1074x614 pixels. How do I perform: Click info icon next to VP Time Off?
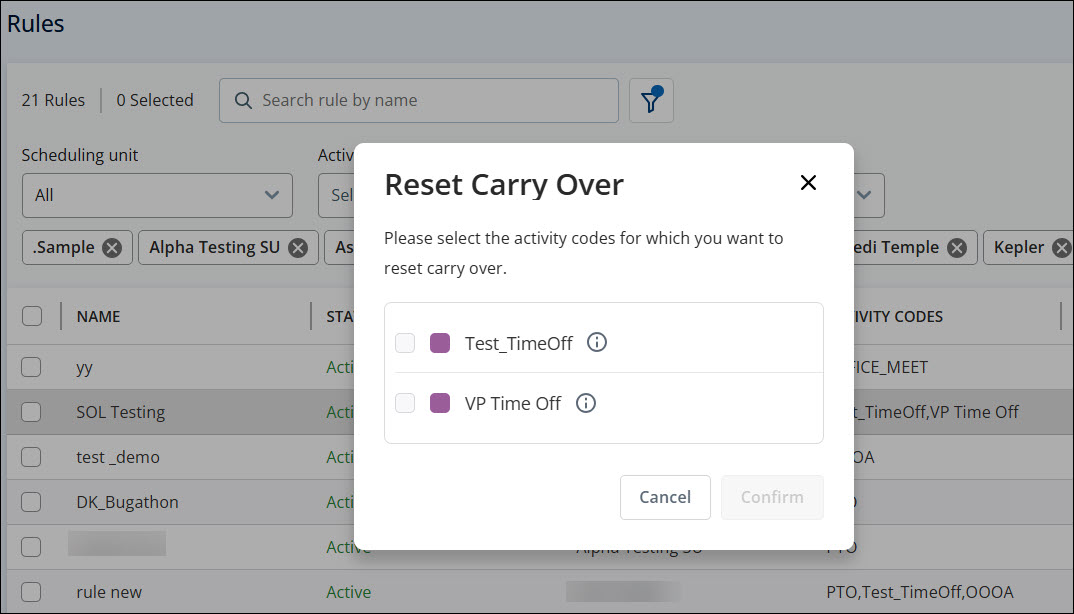pyautogui.click(x=586, y=403)
